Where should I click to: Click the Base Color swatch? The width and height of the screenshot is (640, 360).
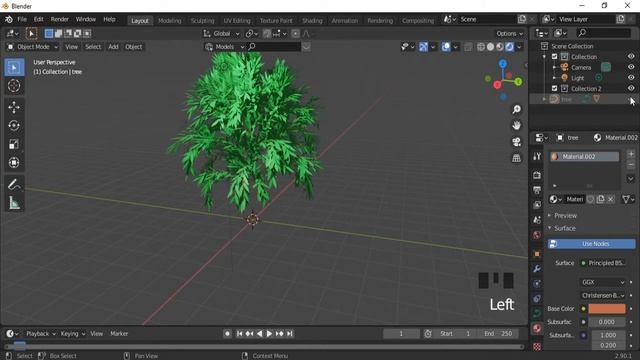click(607, 309)
